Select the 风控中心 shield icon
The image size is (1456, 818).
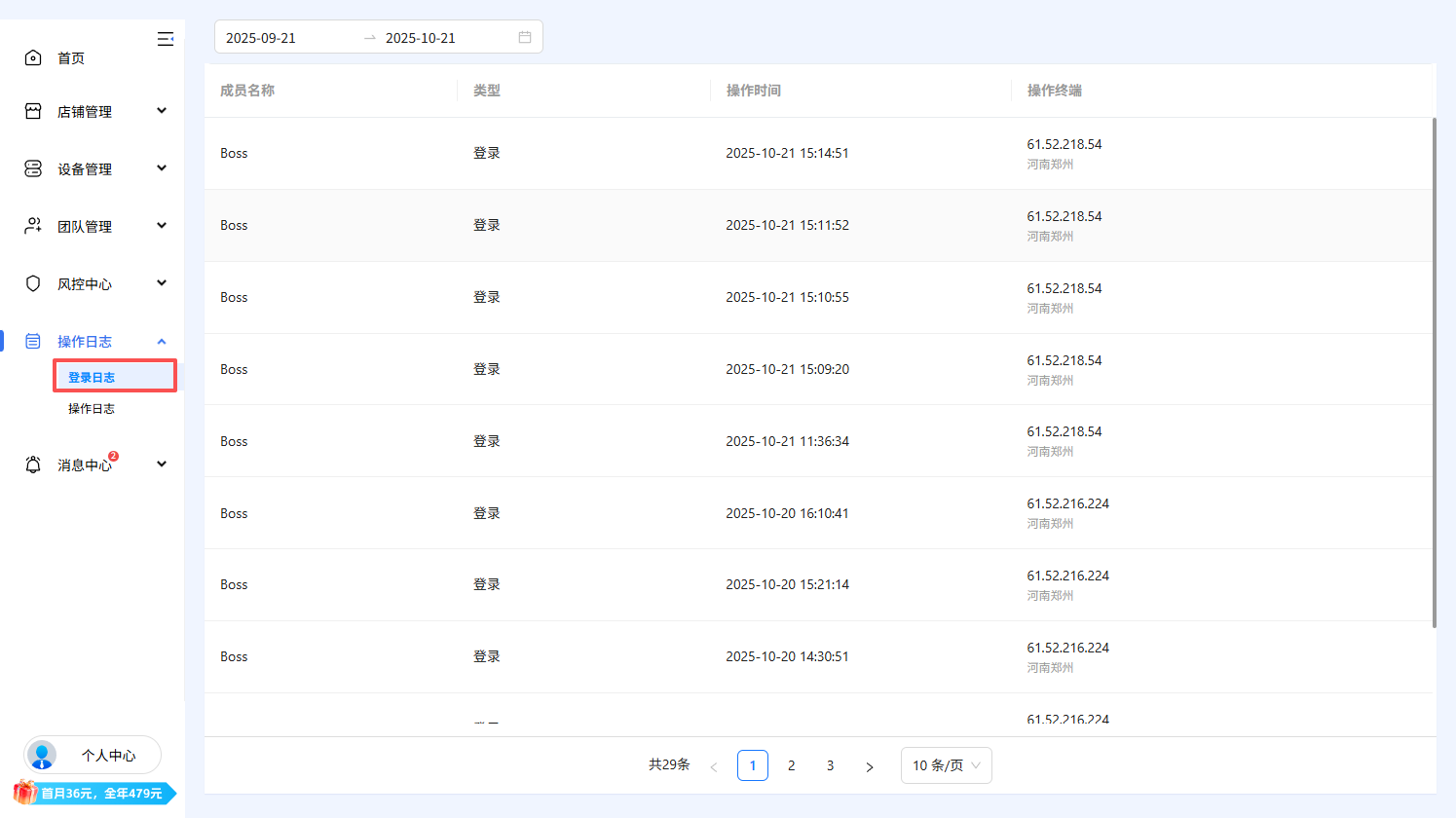(32, 282)
